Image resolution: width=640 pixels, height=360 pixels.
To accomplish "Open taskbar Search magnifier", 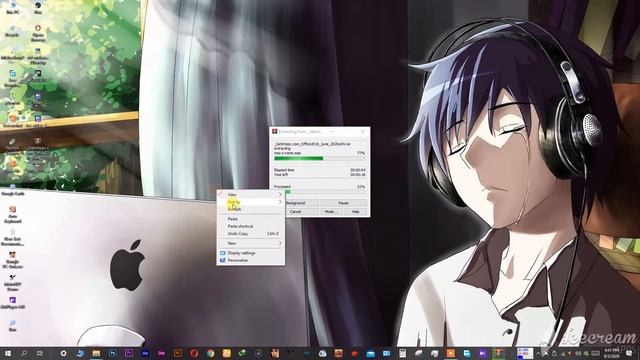I will coord(24,353).
